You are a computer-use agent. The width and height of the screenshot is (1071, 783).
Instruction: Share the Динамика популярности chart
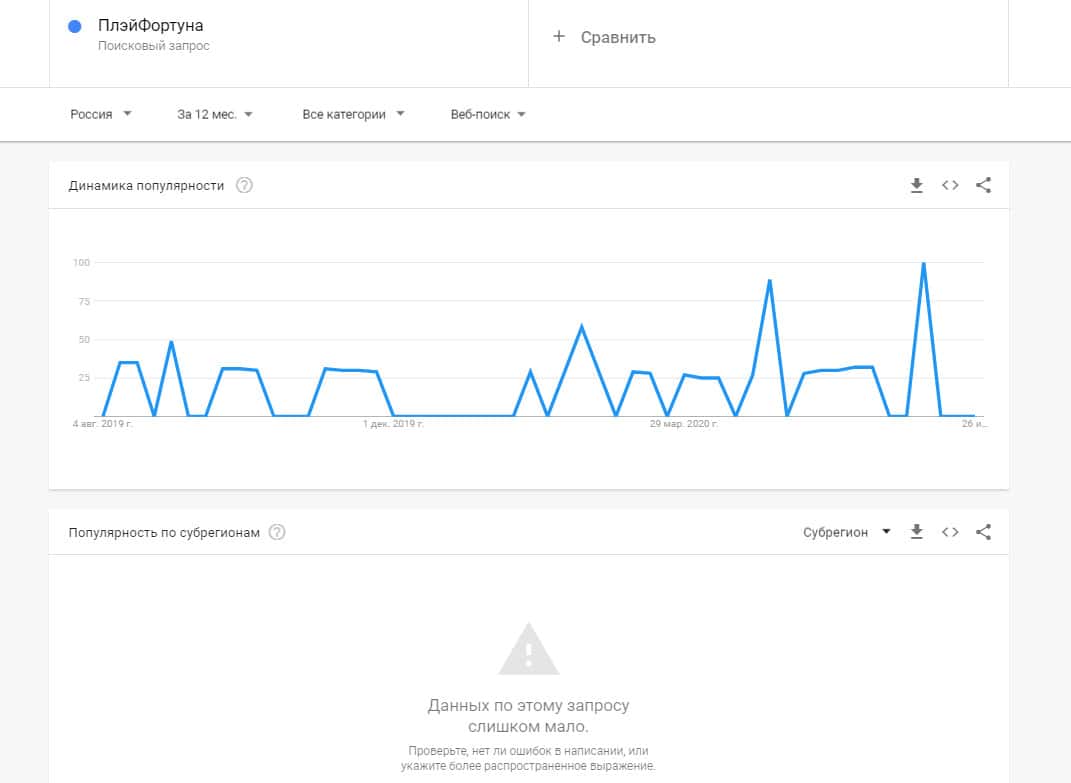coord(983,185)
